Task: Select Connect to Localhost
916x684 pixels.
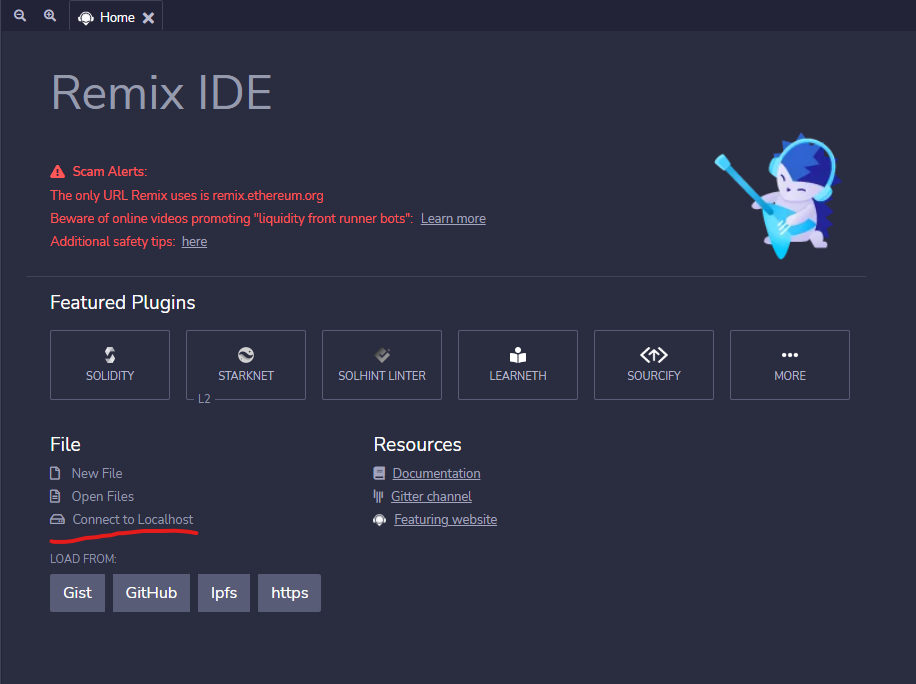Action: (133, 519)
